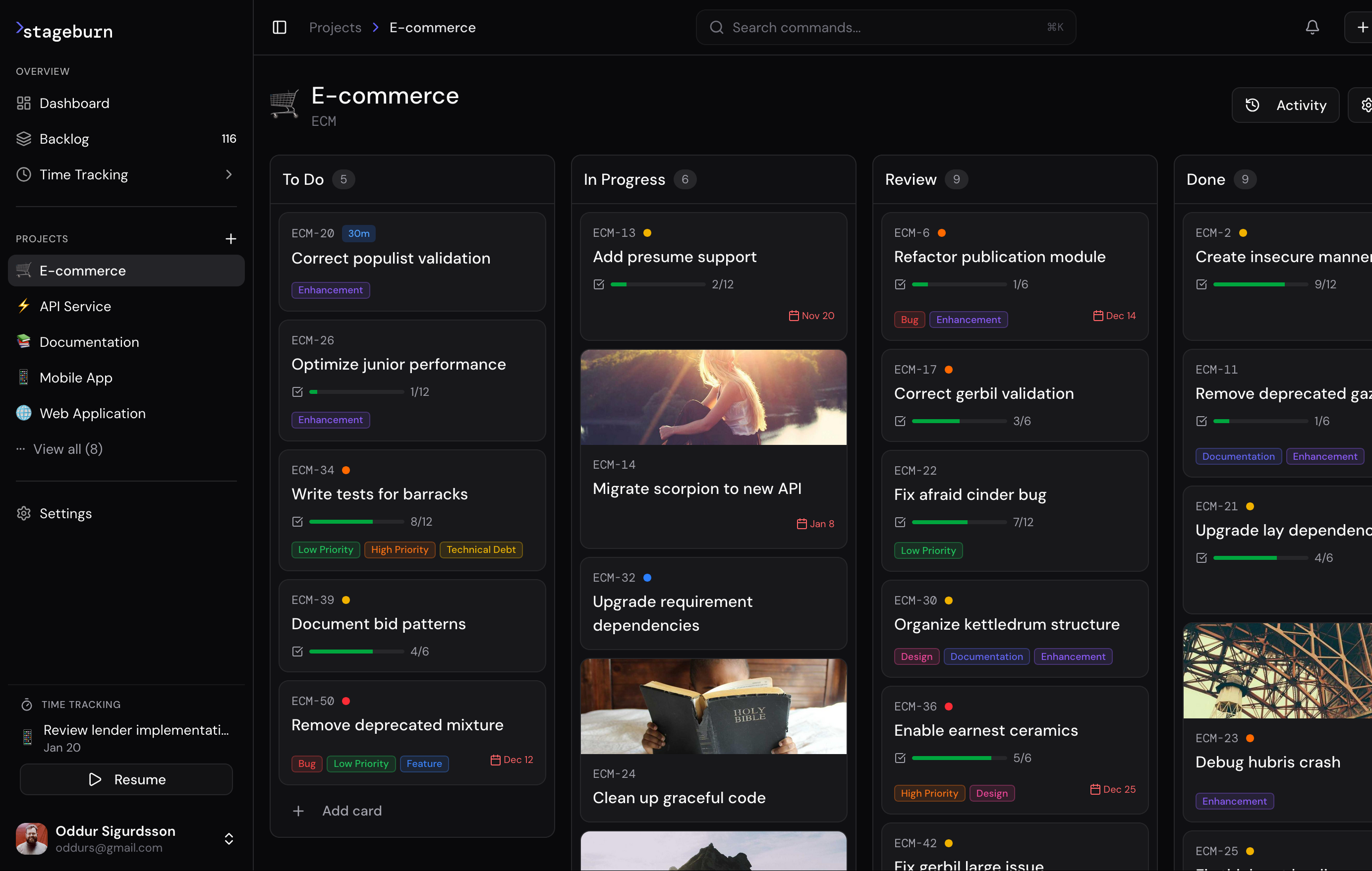The width and height of the screenshot is (1372, 871).
Task: Expand View all (8) projects
Action: pyautogui.click(x=68, y=449)
